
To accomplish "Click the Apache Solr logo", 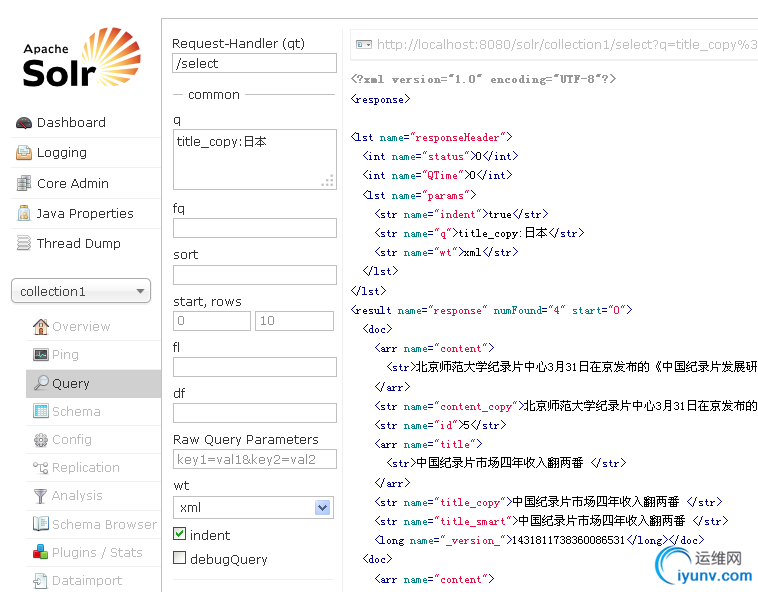I will pyautogui.click(x=82, y=58).
